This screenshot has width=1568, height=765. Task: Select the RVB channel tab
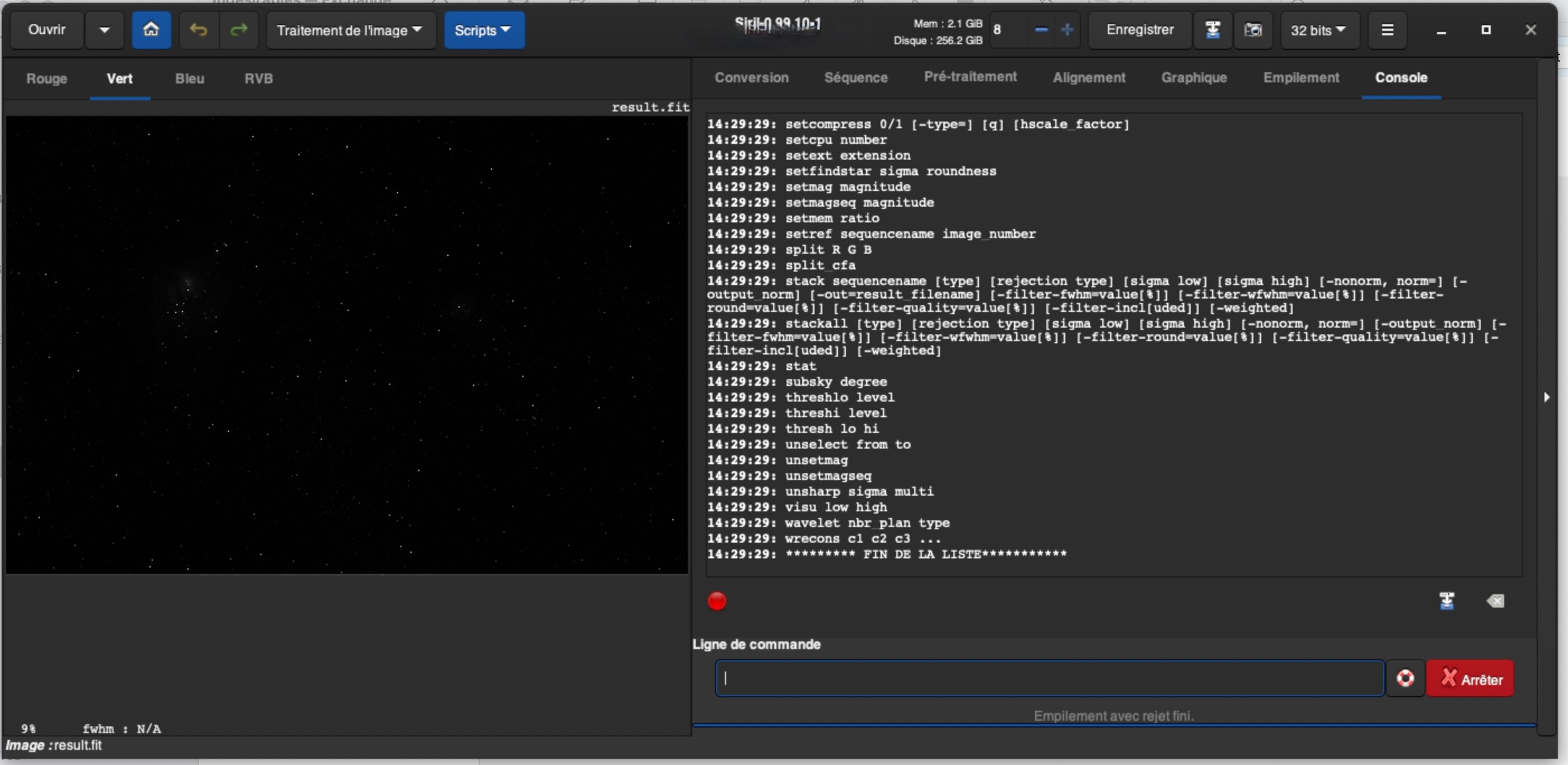(x=259, y=78)
